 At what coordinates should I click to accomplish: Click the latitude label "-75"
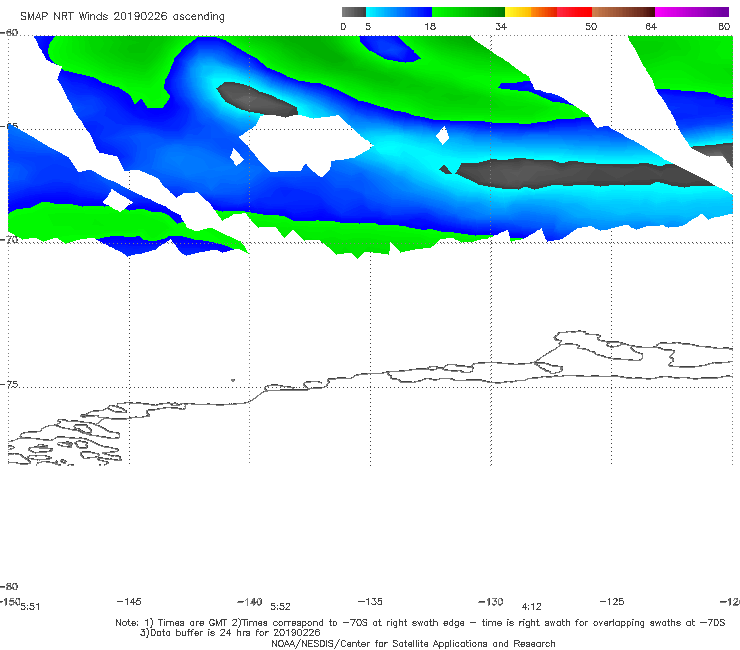point(9,384)
